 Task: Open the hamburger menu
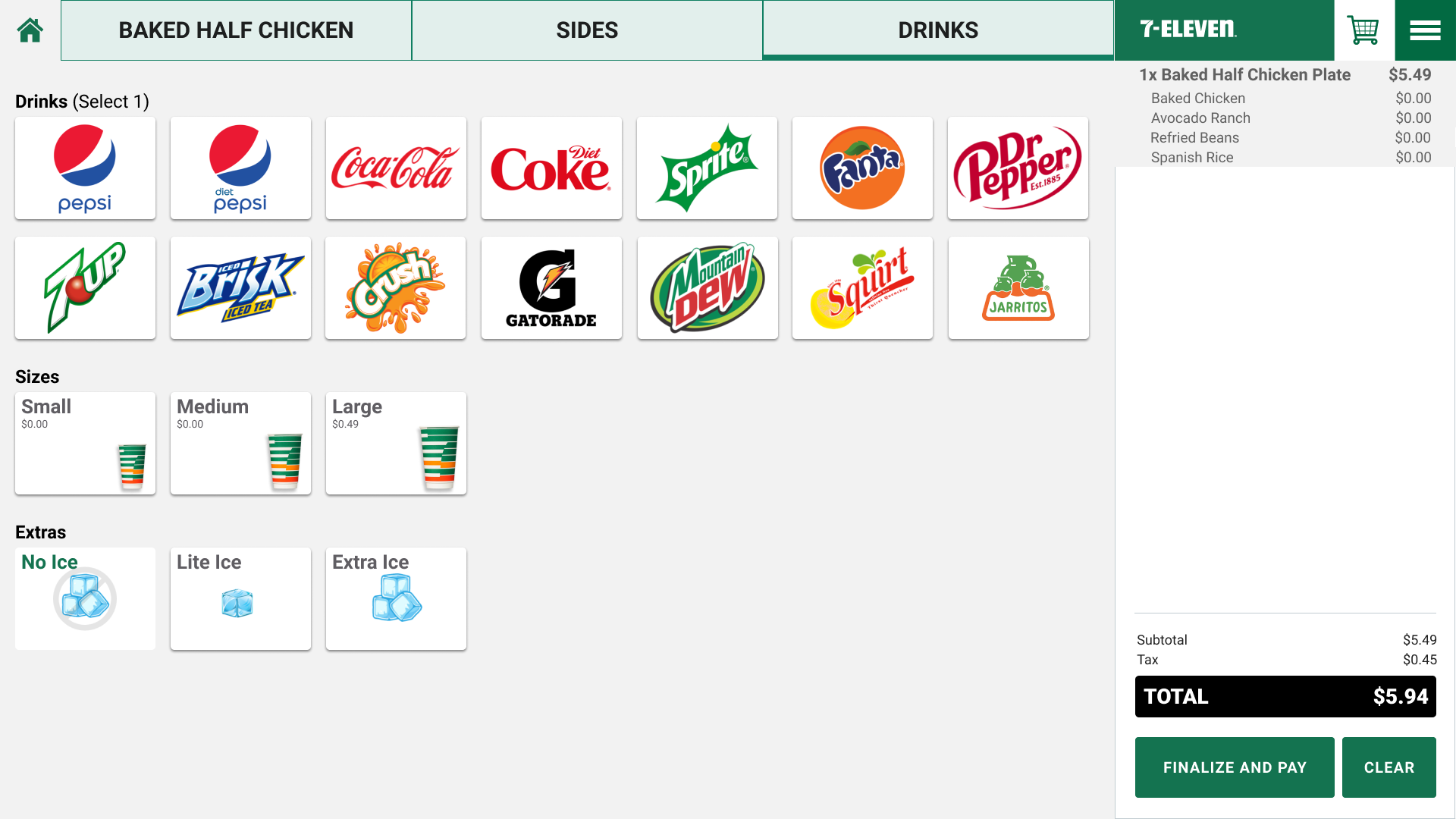pos(1425,30)
